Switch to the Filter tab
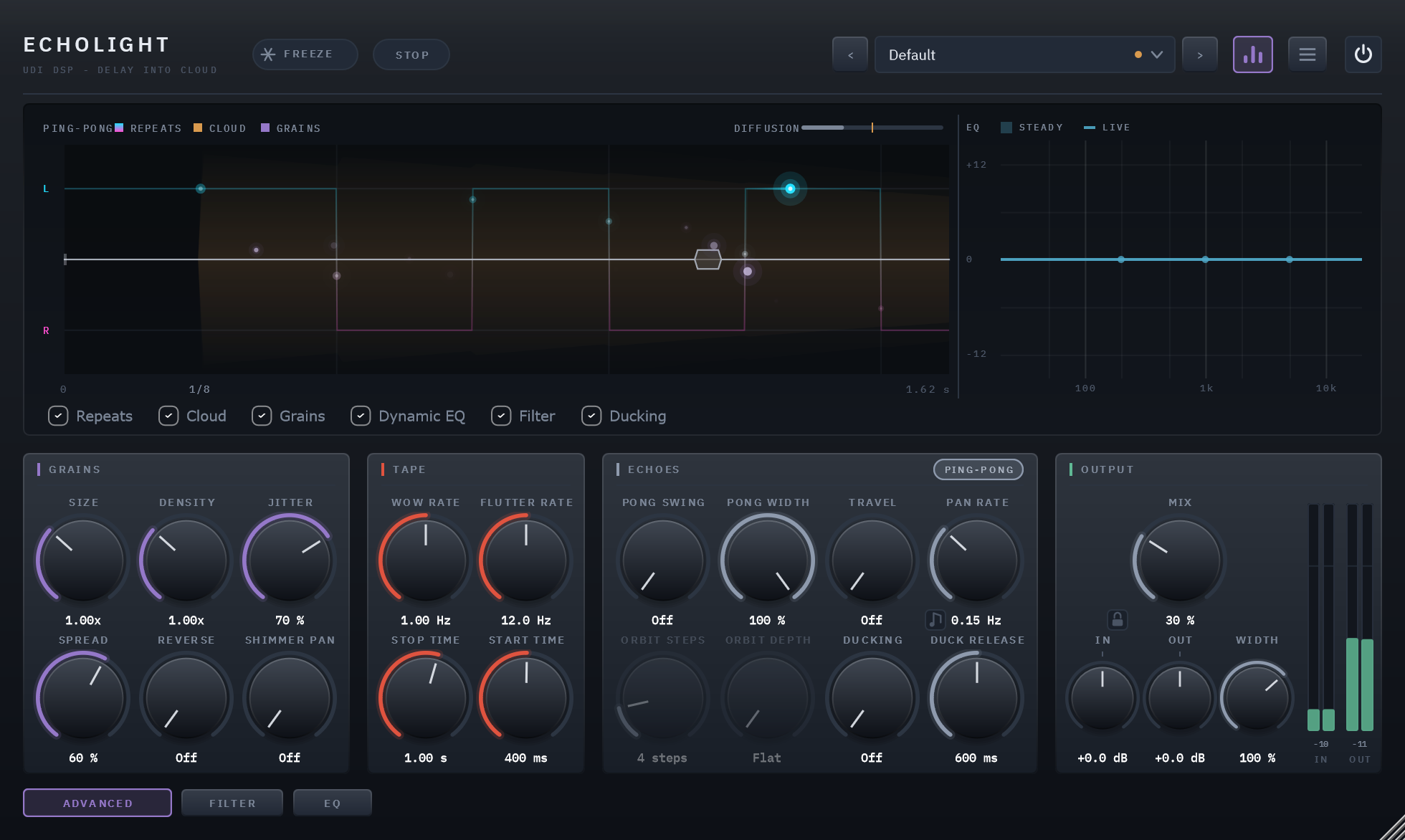1405x840 pixels. click(x=232, y=803)
